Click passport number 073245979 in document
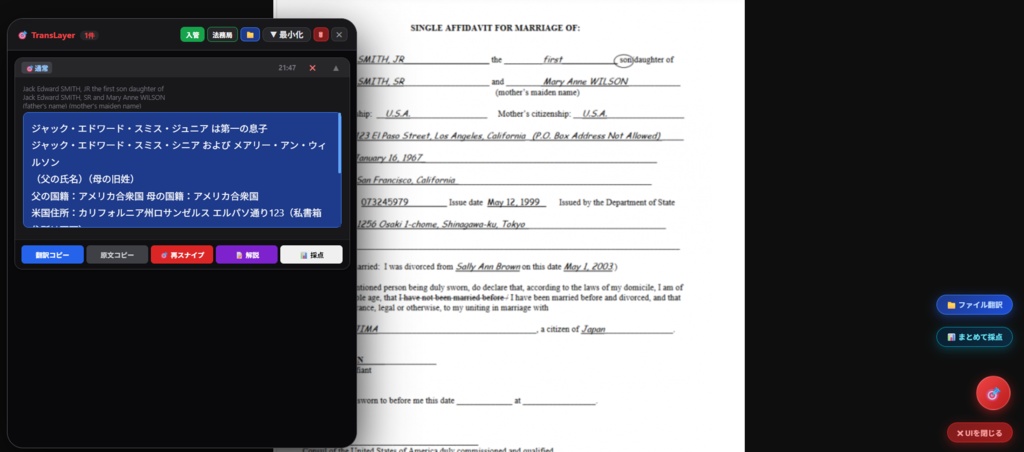The height and width of the screenshot is (452, 1024). 385,202
